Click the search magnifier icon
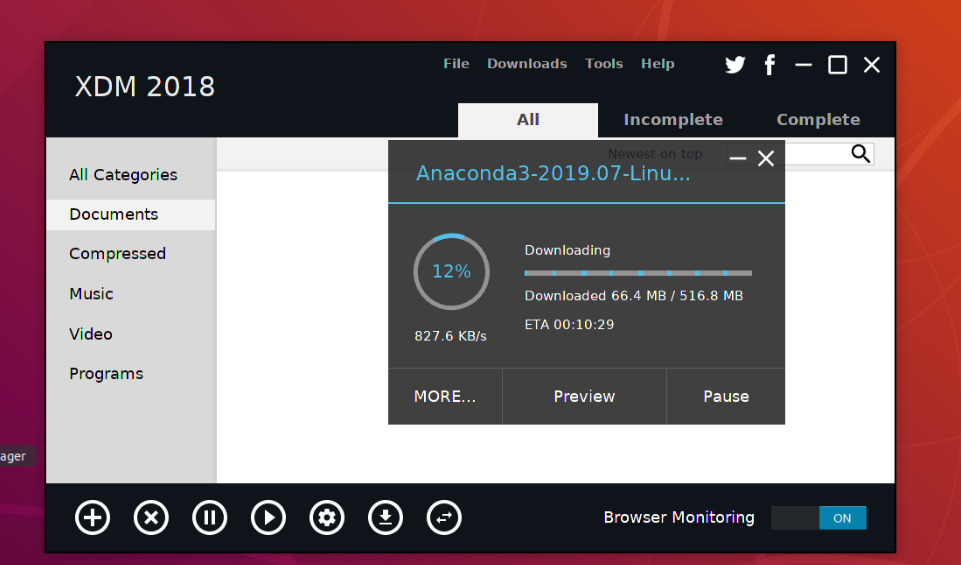Viewport: 961px width, 565px height. pyautogui.click(x=860, y=154)
